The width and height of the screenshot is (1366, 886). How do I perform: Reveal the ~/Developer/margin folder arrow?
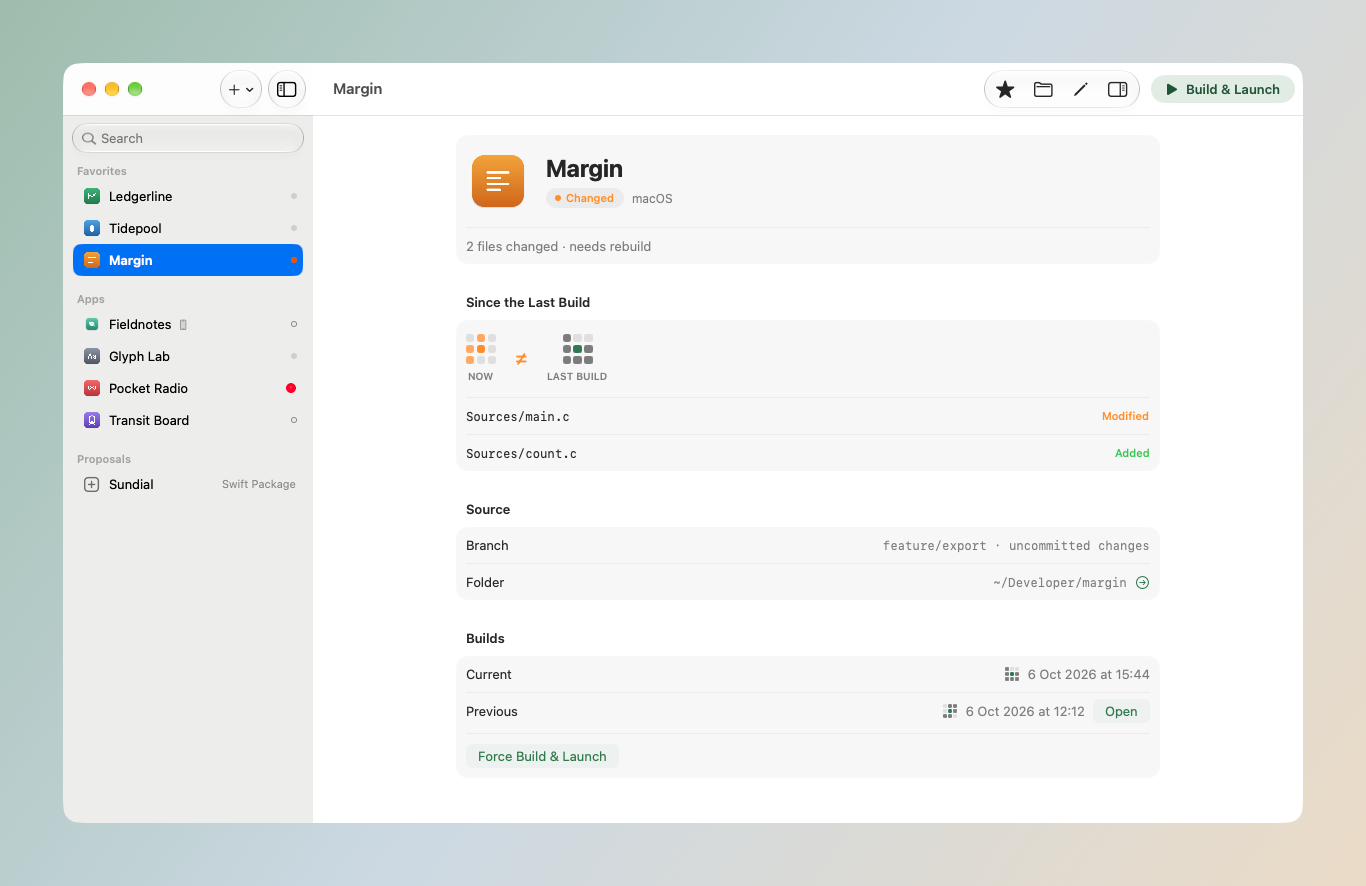pos(1143,582)
